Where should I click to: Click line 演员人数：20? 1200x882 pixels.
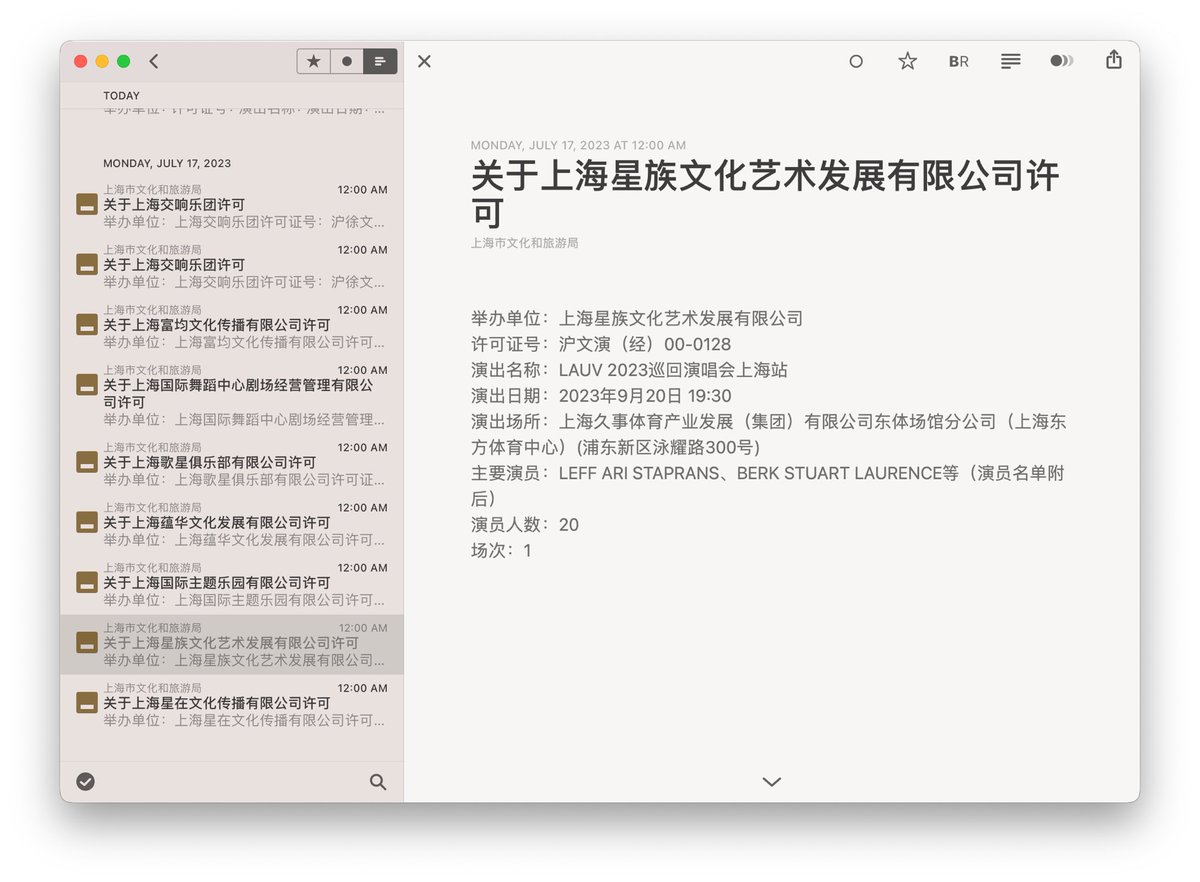pos(525,525)
